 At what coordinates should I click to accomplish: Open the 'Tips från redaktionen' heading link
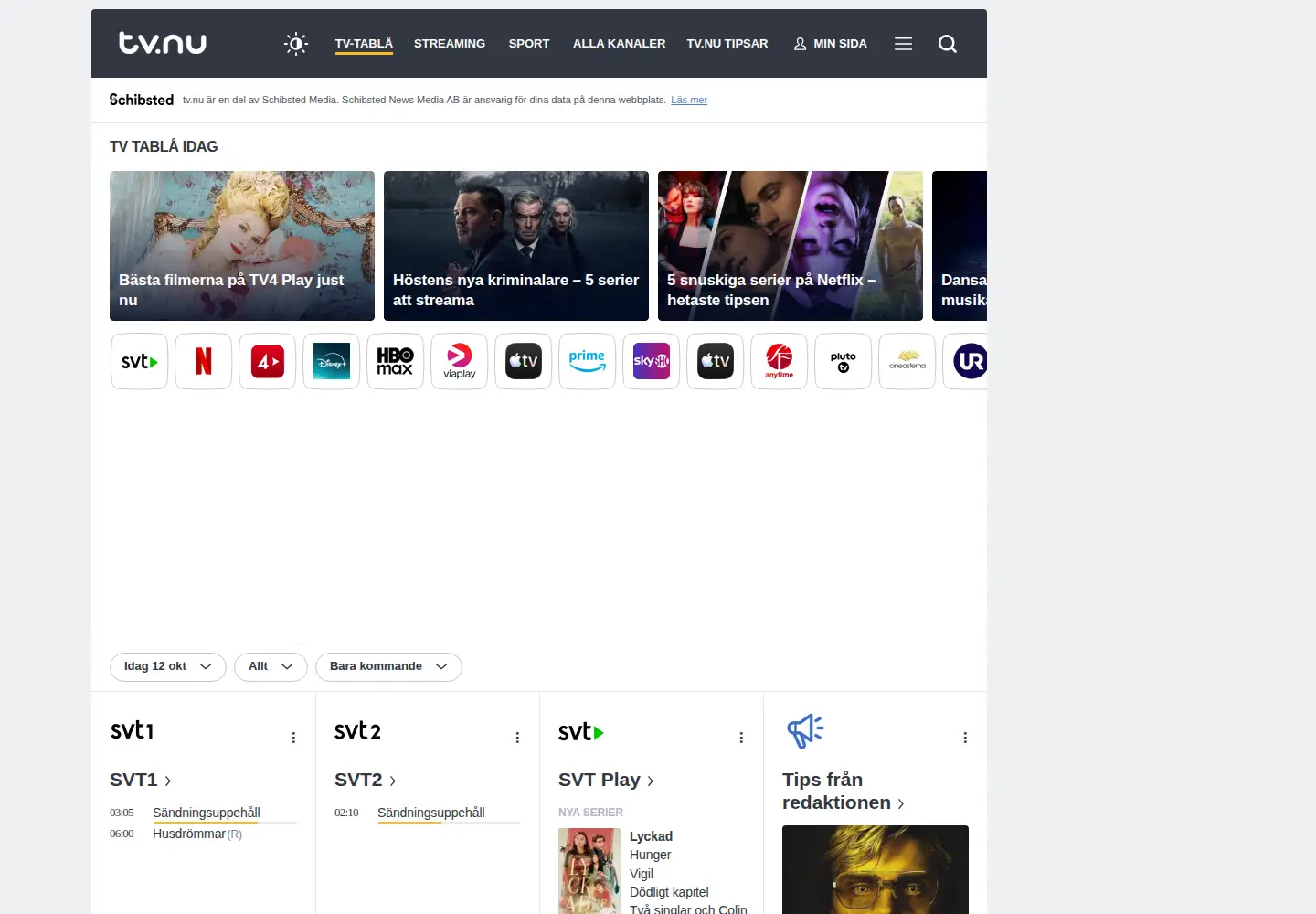(844, 792)
